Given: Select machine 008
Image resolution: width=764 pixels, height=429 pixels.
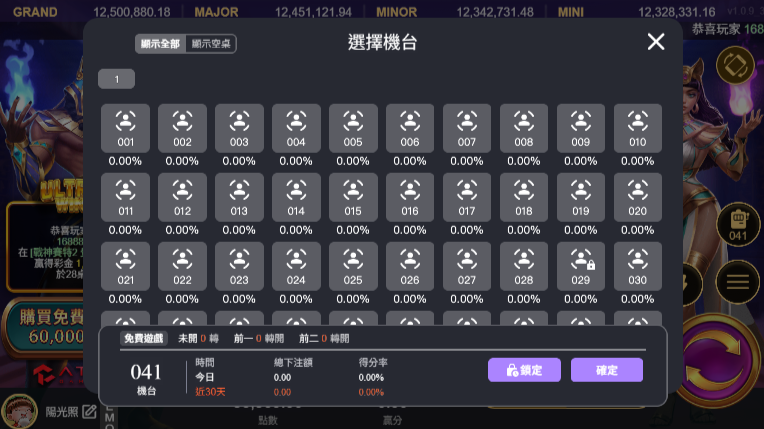Looking at the screenshot, I should point(524,128).
